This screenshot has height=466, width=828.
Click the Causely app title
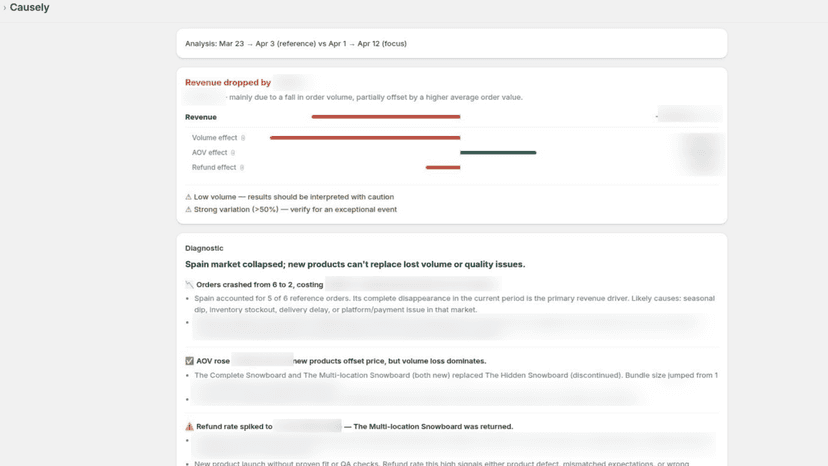(30, 7)
